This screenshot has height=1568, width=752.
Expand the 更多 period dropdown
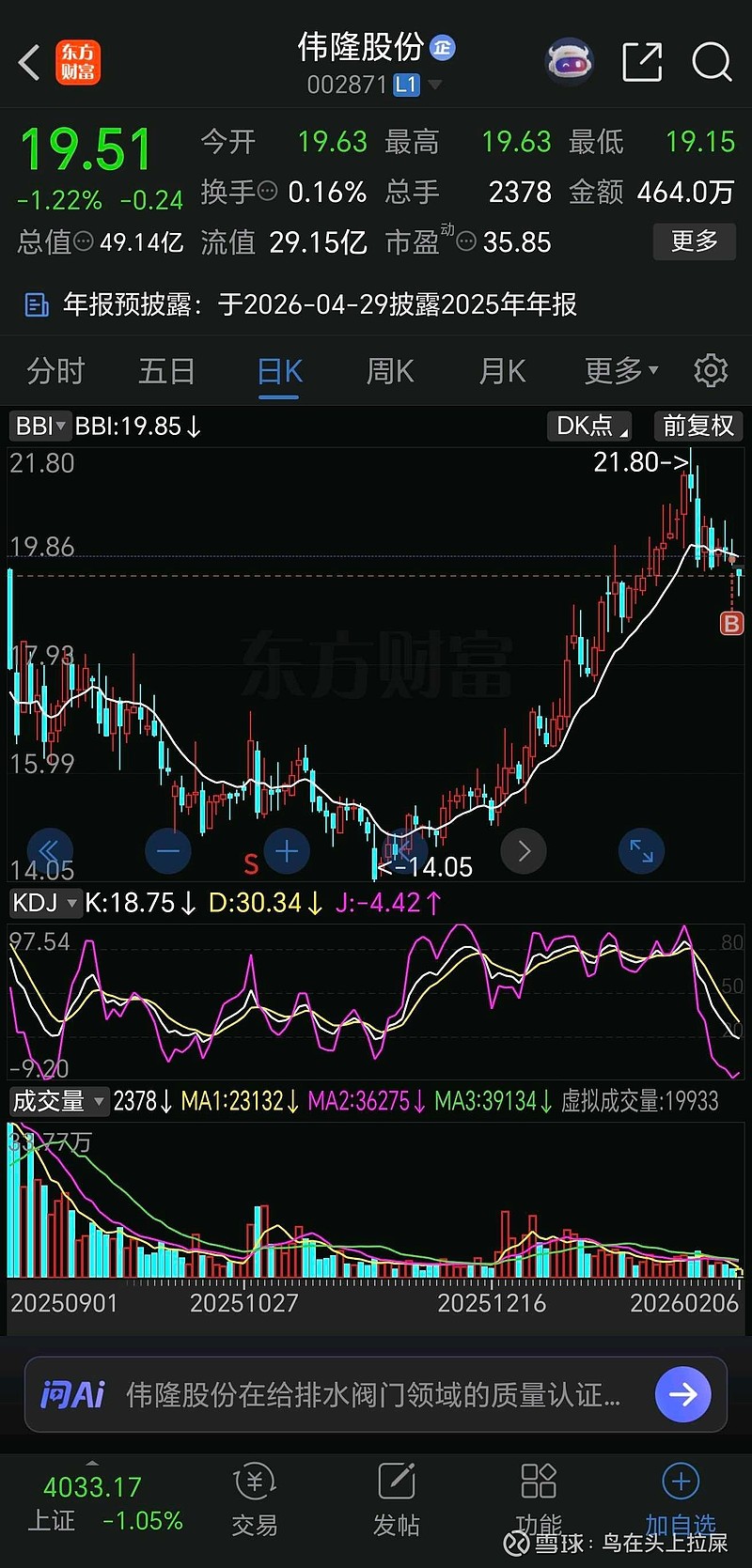tap(621, 371)
